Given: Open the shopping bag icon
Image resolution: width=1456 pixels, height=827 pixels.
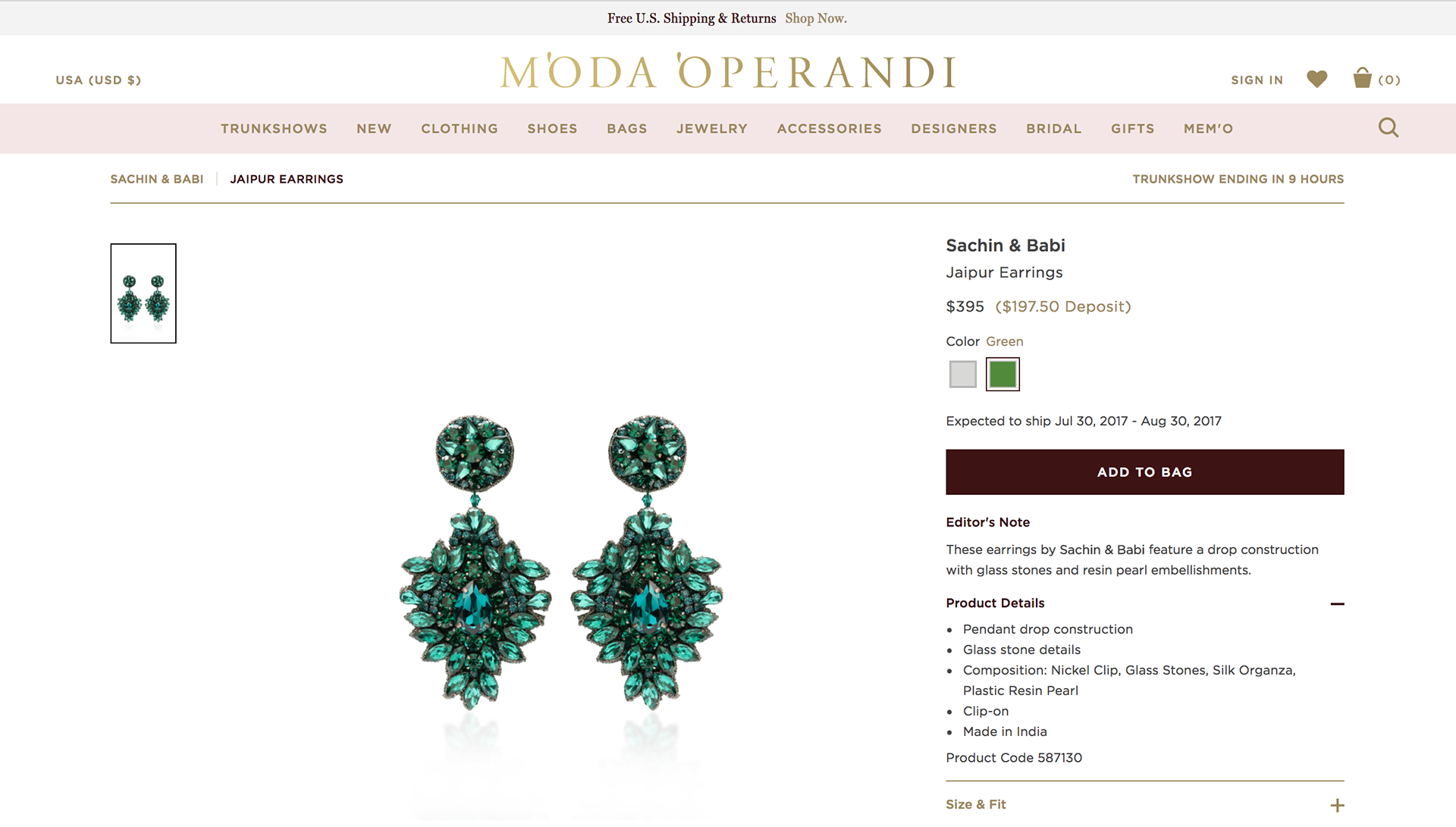Looking at the screenshot, I should pyautogui.click(x=1363, y=78).
